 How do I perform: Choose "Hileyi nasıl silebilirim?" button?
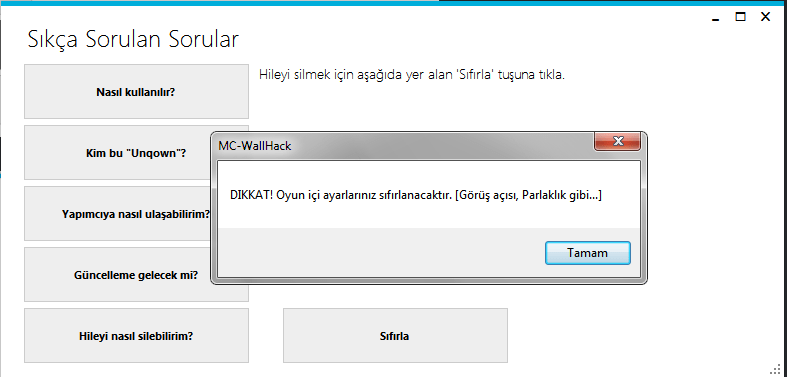[x=136, y=335]
